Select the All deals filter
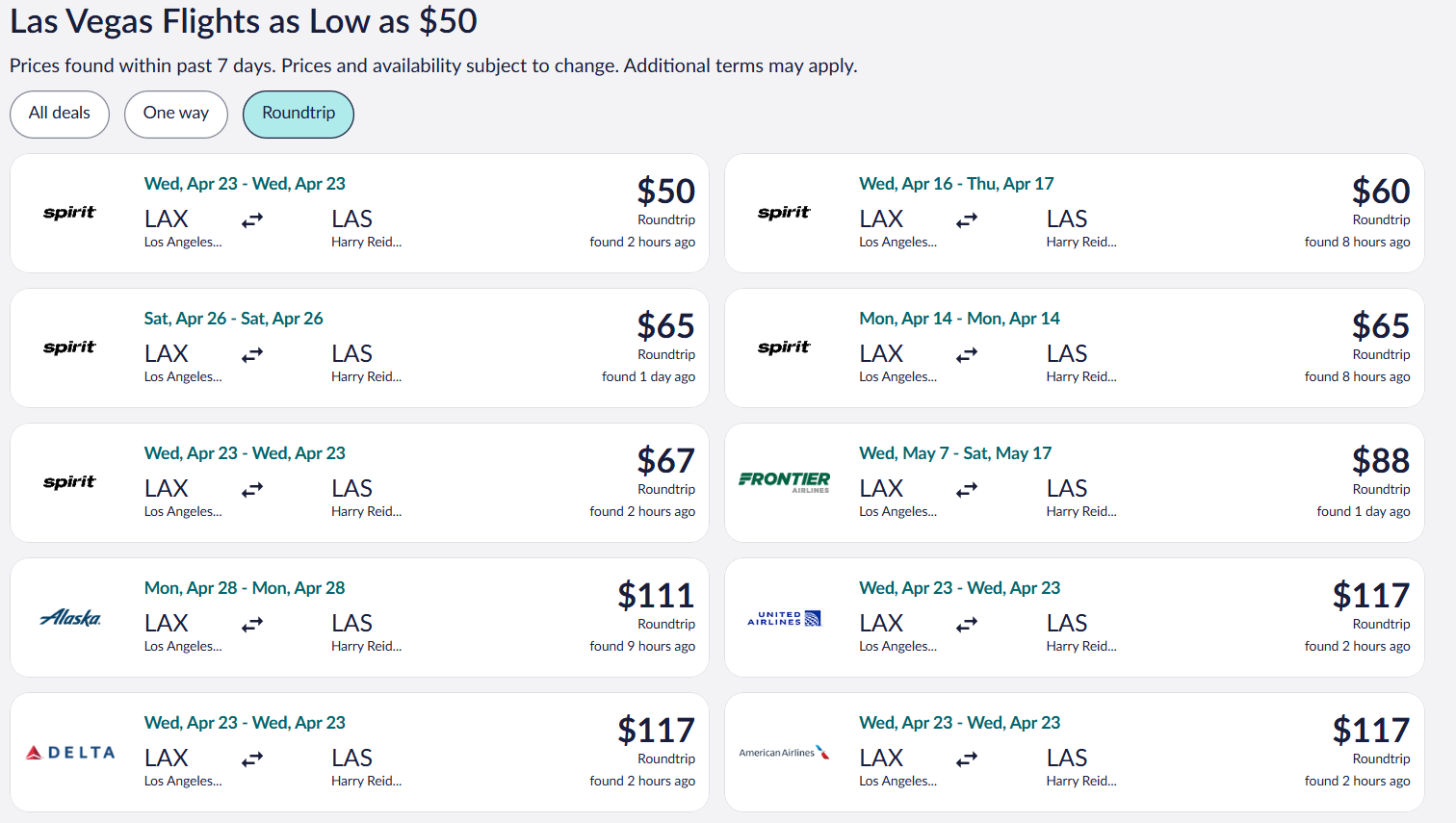 click(x=60, y=114)
